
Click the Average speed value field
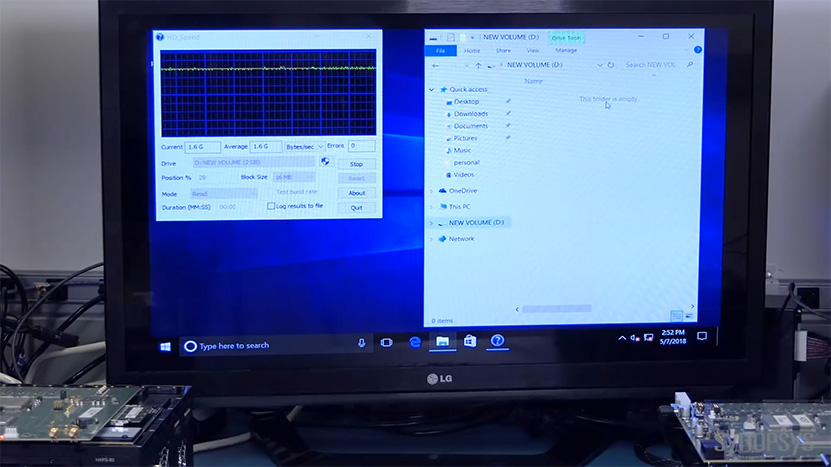click(x=266, y=146)
